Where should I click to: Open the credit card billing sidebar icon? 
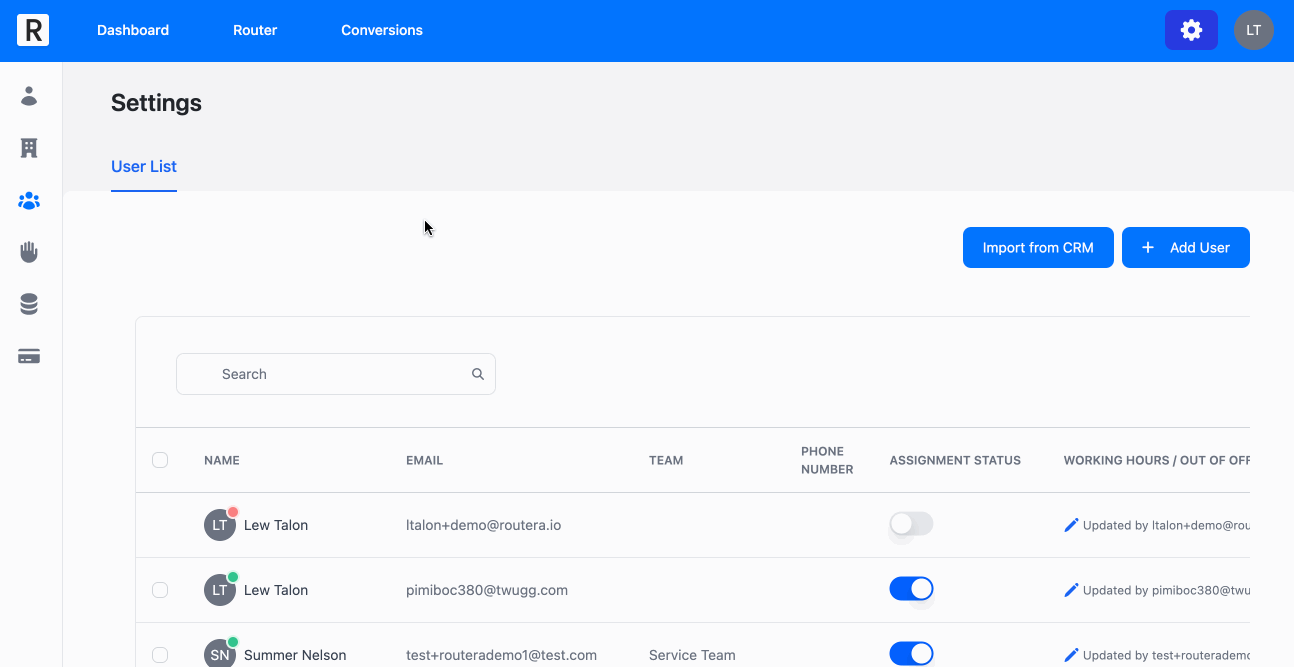point(29,357)
